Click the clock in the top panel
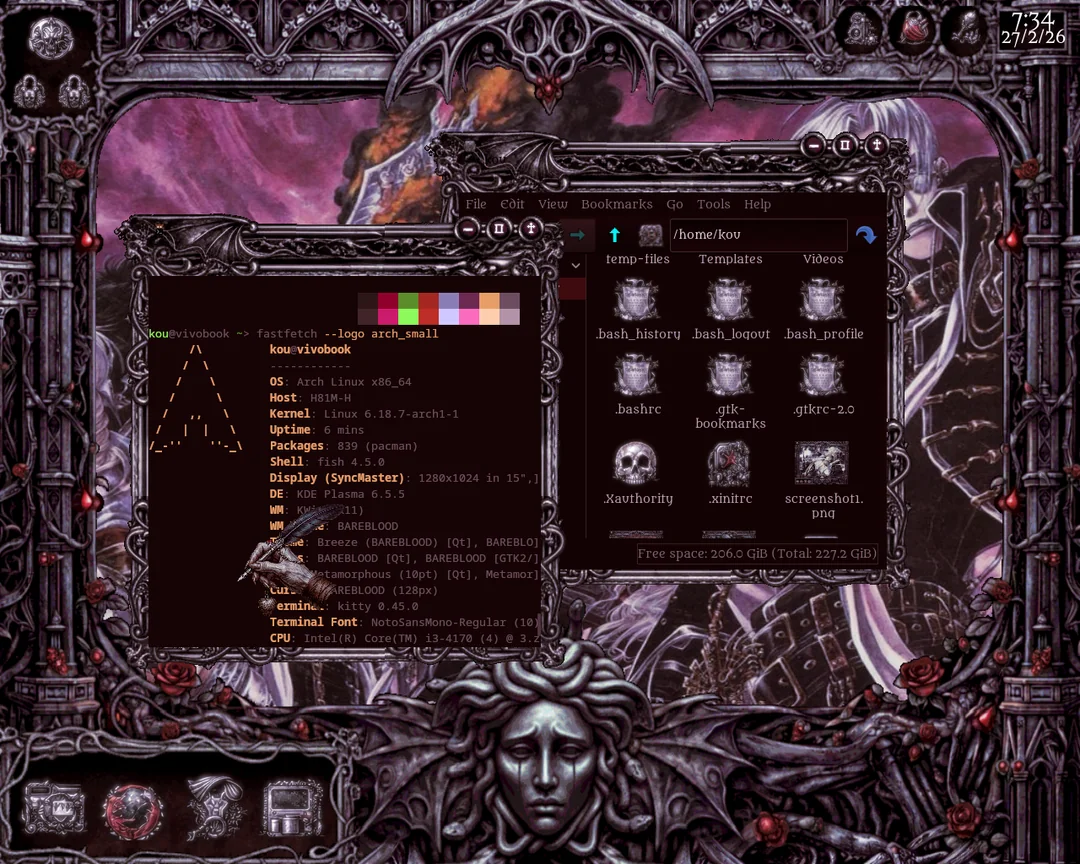The image size is (1080, 864). [x=1031, y=29]
